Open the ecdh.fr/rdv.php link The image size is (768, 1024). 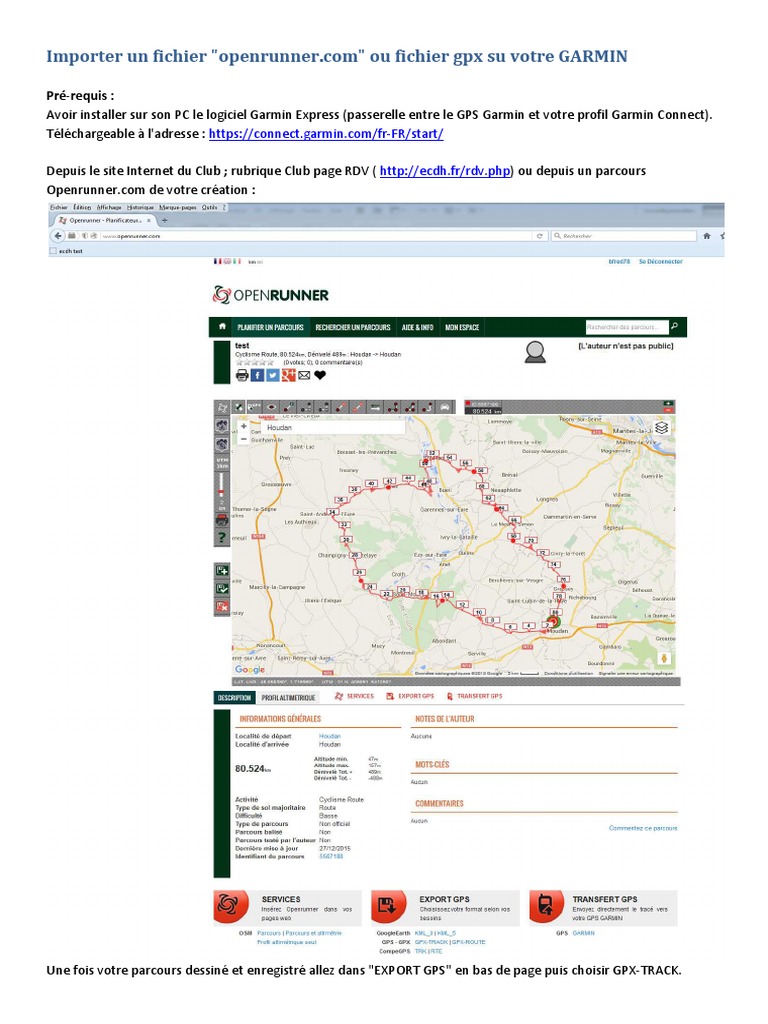click(445, 171)
